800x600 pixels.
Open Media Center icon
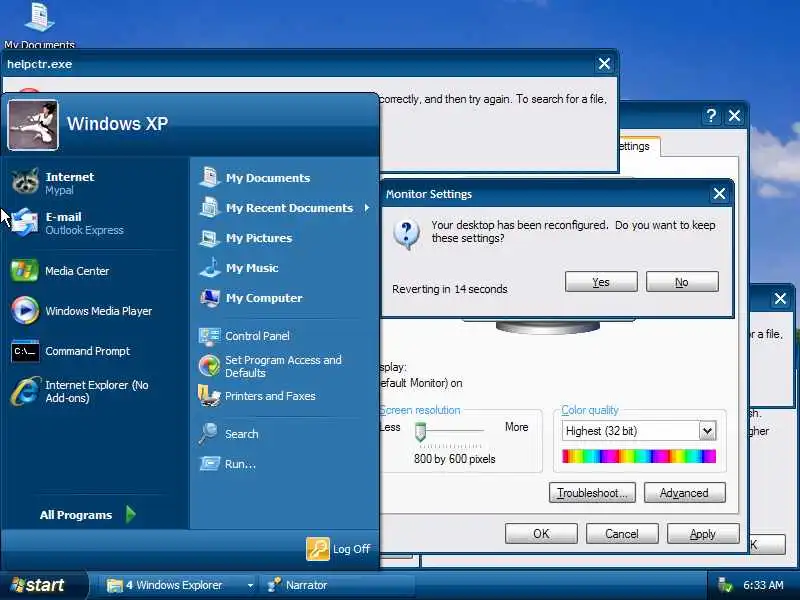24,270
